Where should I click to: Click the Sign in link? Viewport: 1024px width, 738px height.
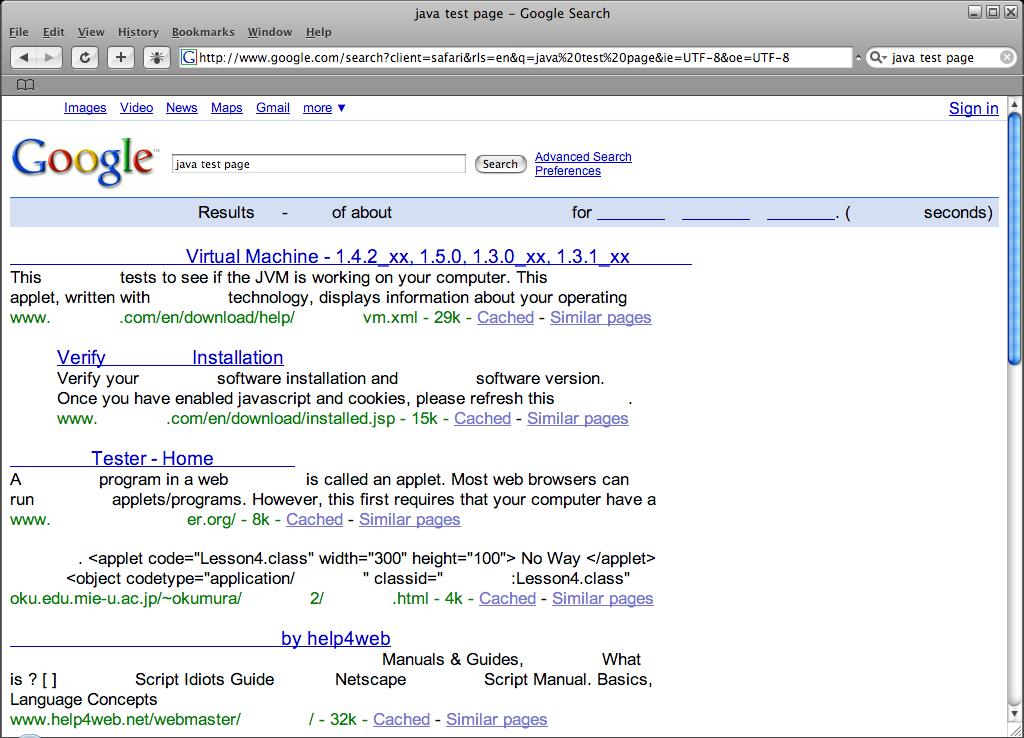pyautogui.click(x=974, y=108)
